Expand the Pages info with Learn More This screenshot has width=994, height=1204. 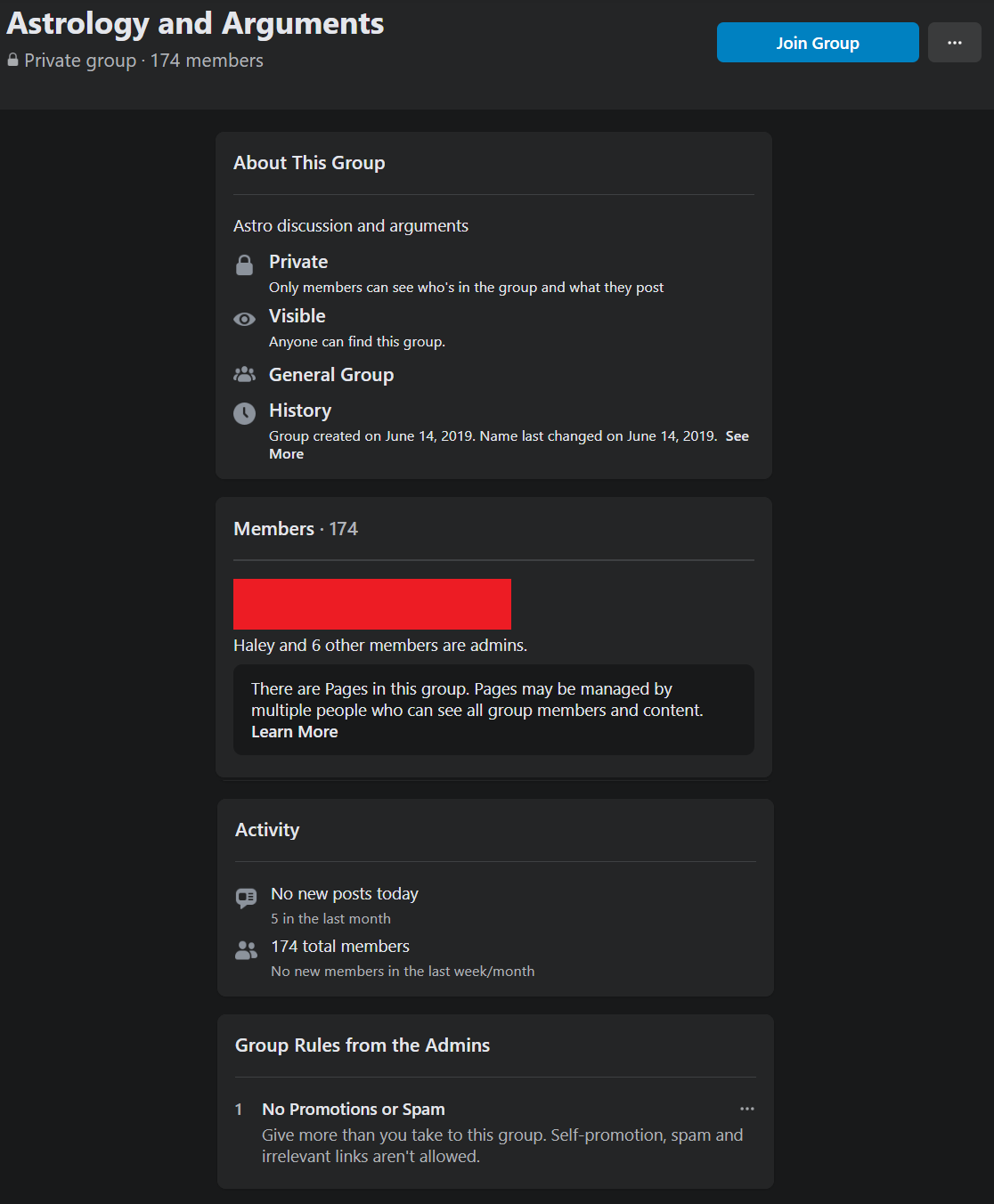pyautogui.click(x=295, y=731)
